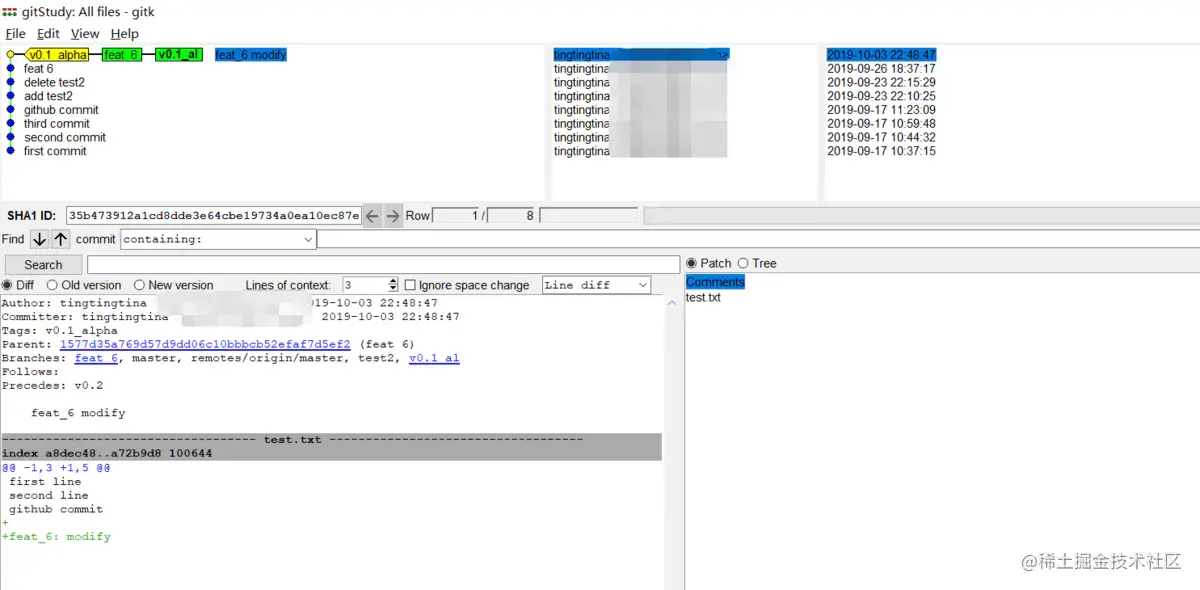Click the SHA1 back arrow button
Viewport: 1200px width, 590px height.
click(372, 215)
